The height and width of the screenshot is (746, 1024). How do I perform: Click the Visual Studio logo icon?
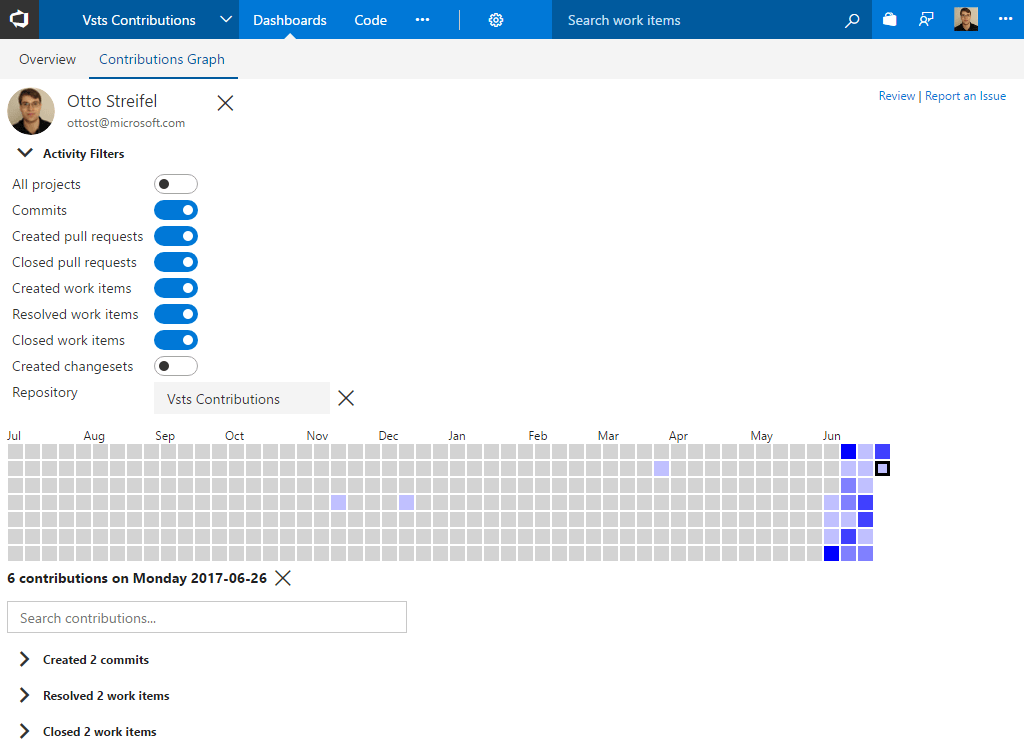(x=19, y=19)
